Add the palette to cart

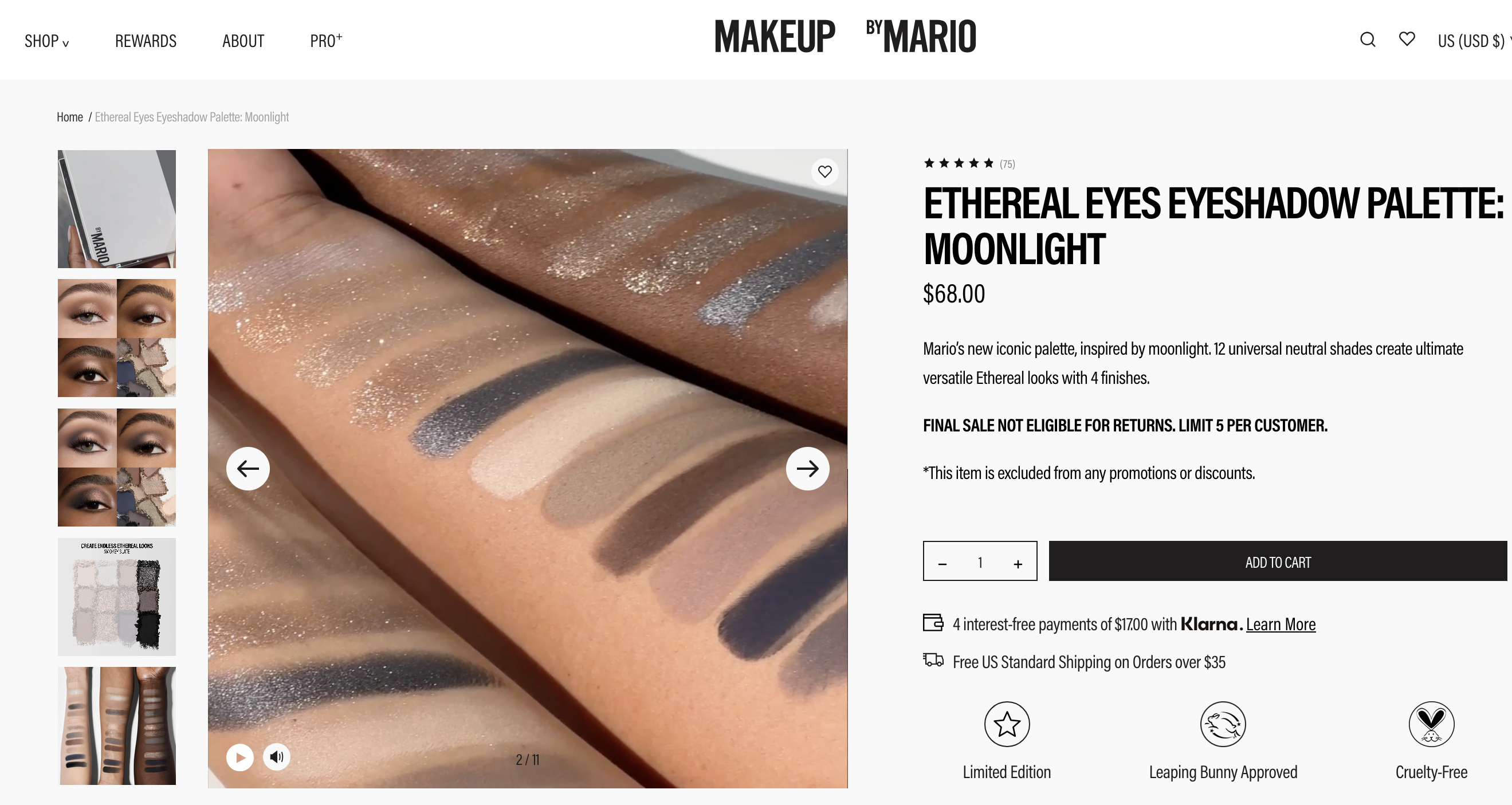point(1278,561)
